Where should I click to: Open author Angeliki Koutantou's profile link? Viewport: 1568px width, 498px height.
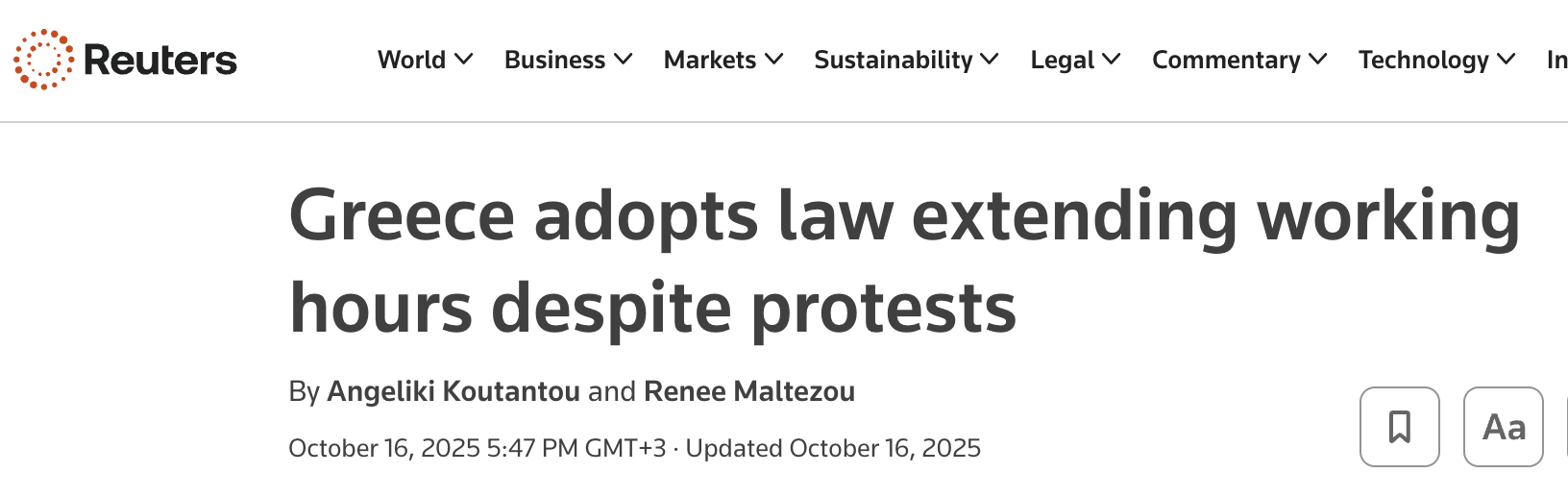453,391
